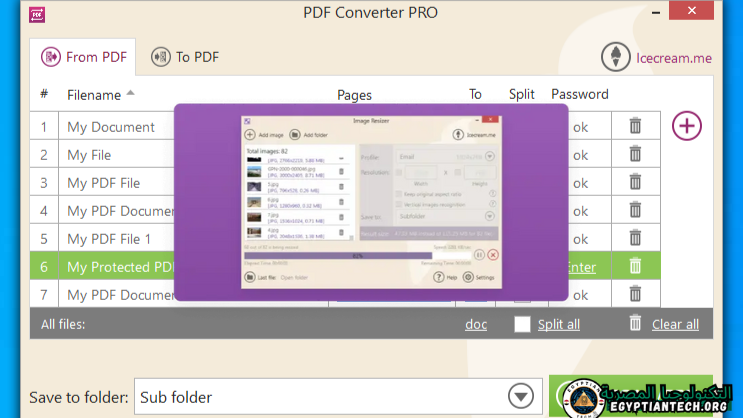Click the Clear all trash icon
The height and width of the screenshot is (418, 743).
tap(635, 323)
